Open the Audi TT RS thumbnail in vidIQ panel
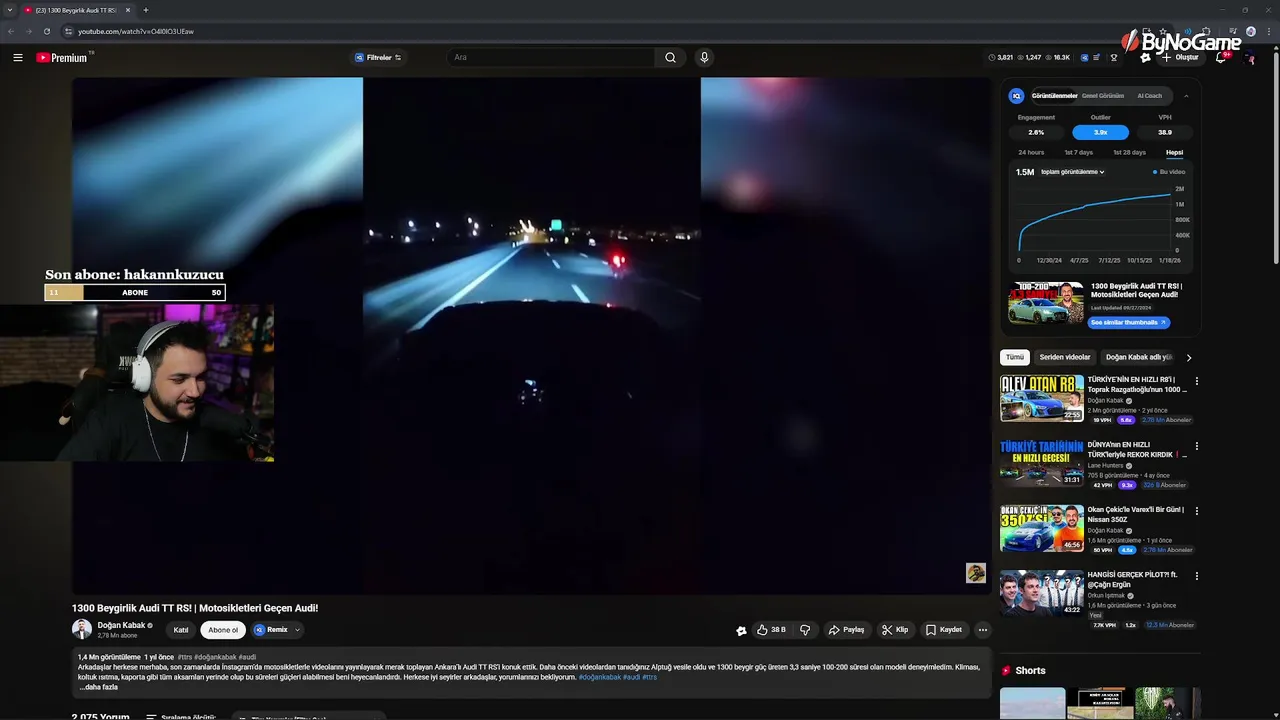The width and height of the screenshot is (1280, 720). tap(1046, 303)
